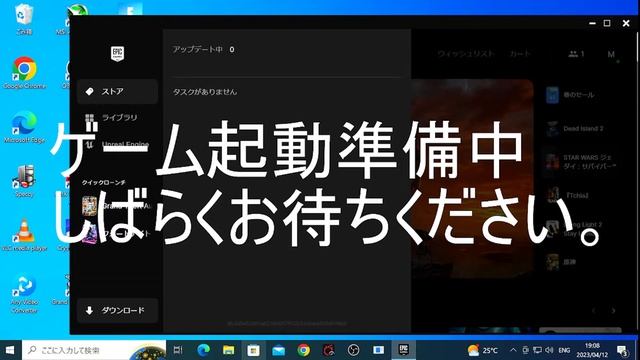
Task: Go to next carousel page arrow
Action: pos(613,311)
